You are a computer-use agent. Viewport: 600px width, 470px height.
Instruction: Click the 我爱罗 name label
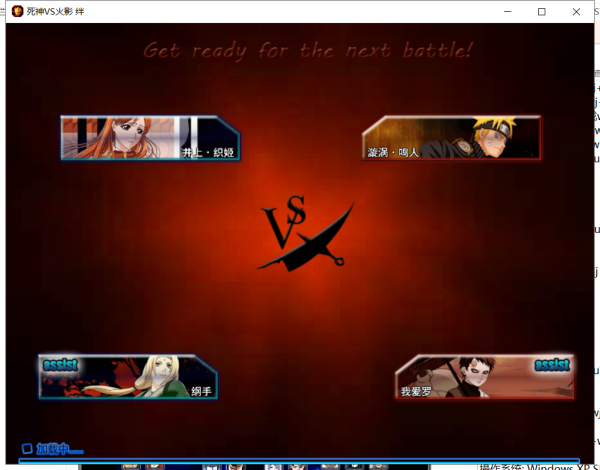(x=416, y=391)
